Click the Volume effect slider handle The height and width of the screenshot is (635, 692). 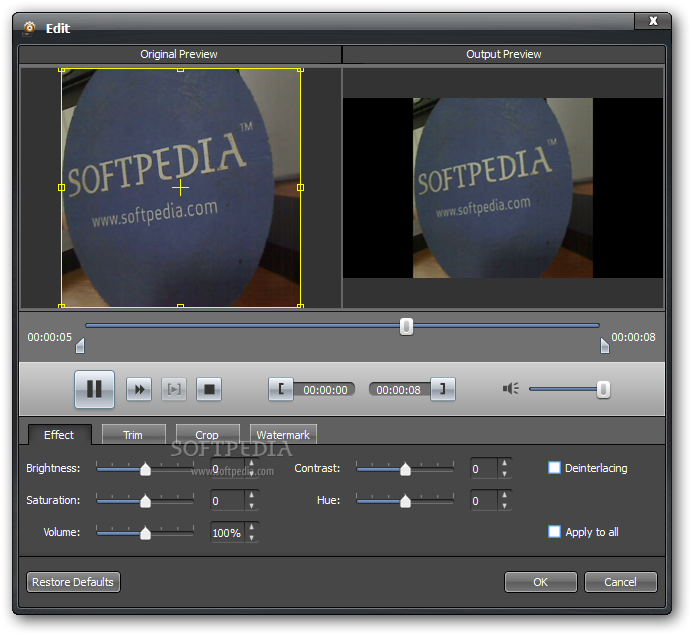pyautogui.click(x=145, y=533)
